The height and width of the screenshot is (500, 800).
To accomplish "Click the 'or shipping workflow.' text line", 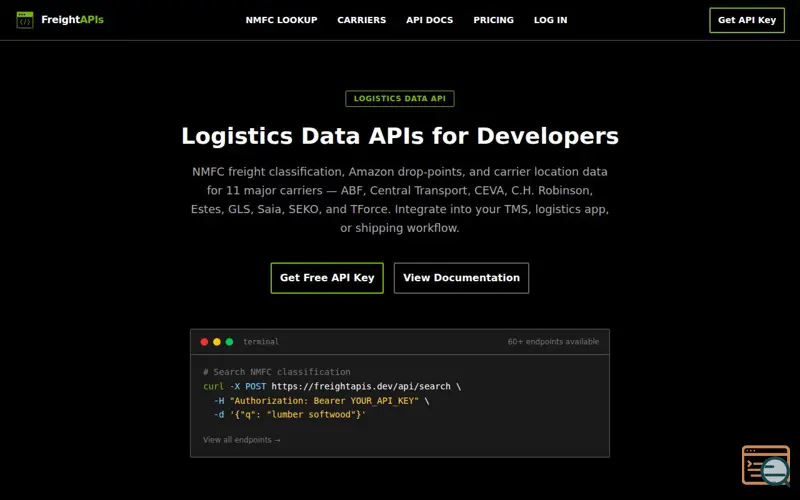I will pyautogui.click(x=400, y=228).
